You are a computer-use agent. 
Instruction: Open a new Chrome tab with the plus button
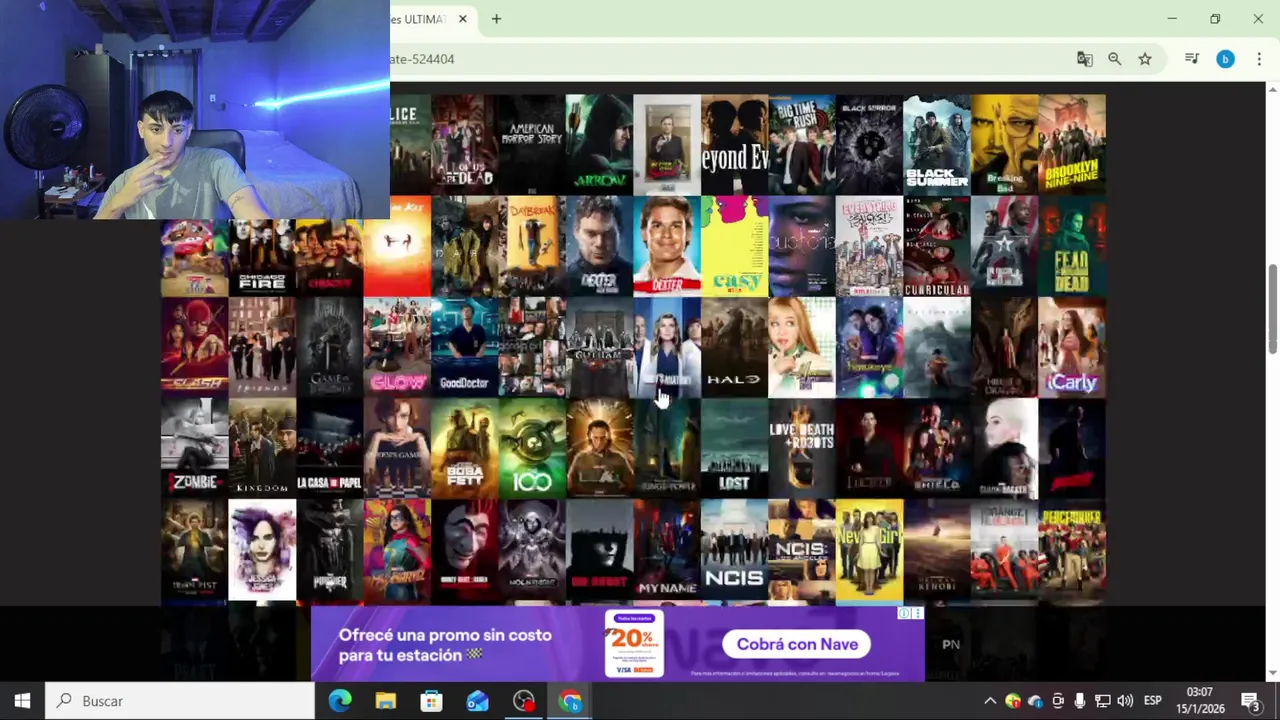pos(496,19)
